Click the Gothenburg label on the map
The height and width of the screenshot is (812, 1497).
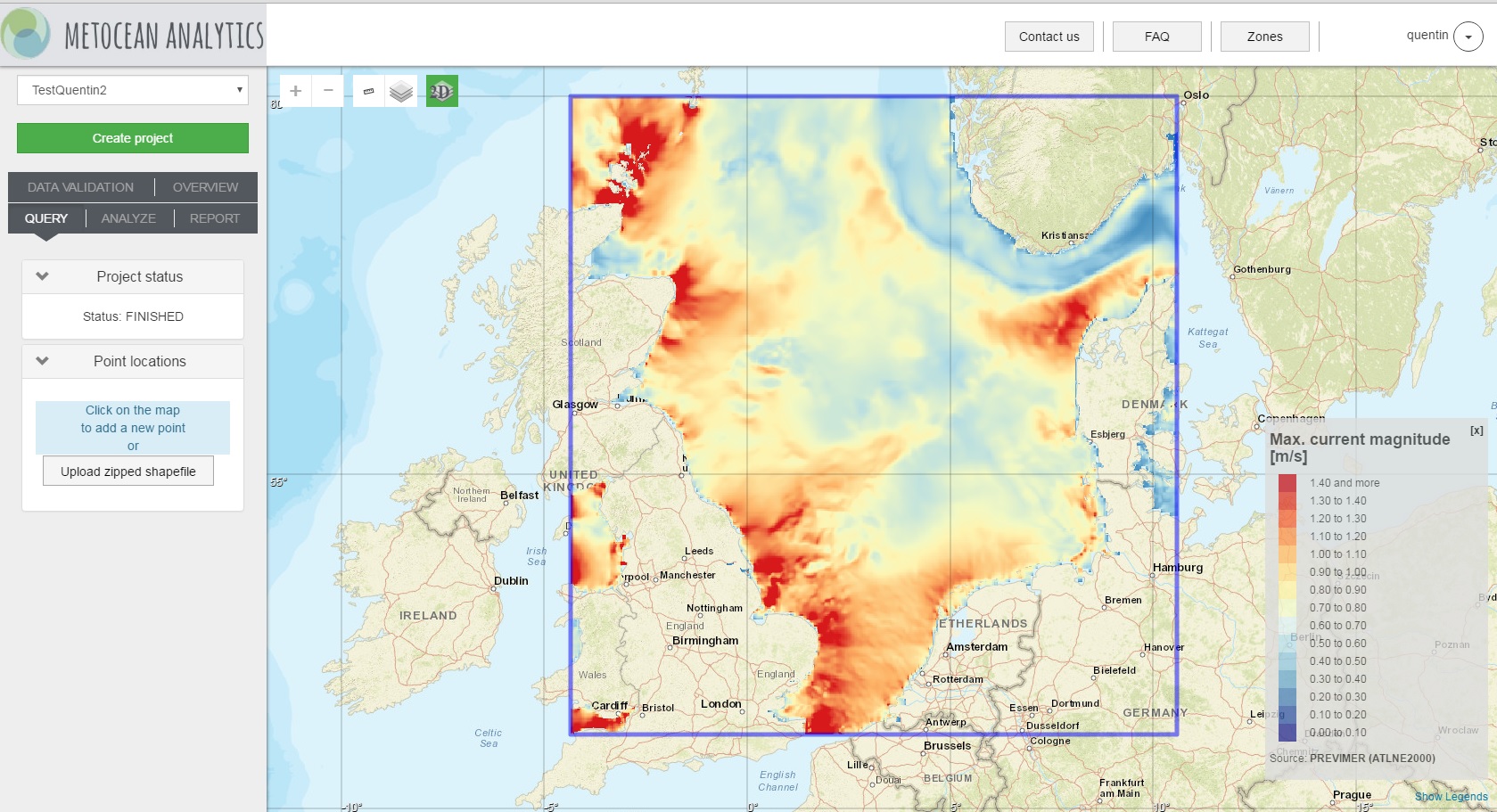(x=1262, y=269)
